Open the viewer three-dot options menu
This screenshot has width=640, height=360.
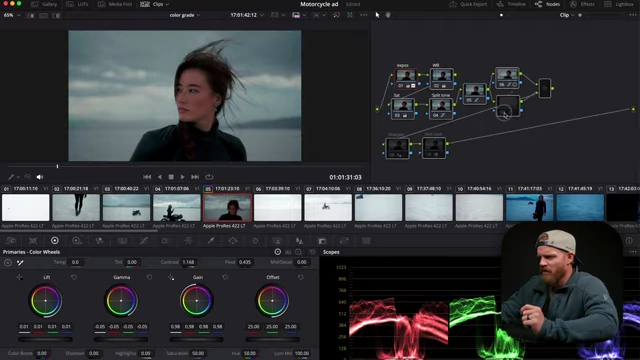(x=363, y=15)
